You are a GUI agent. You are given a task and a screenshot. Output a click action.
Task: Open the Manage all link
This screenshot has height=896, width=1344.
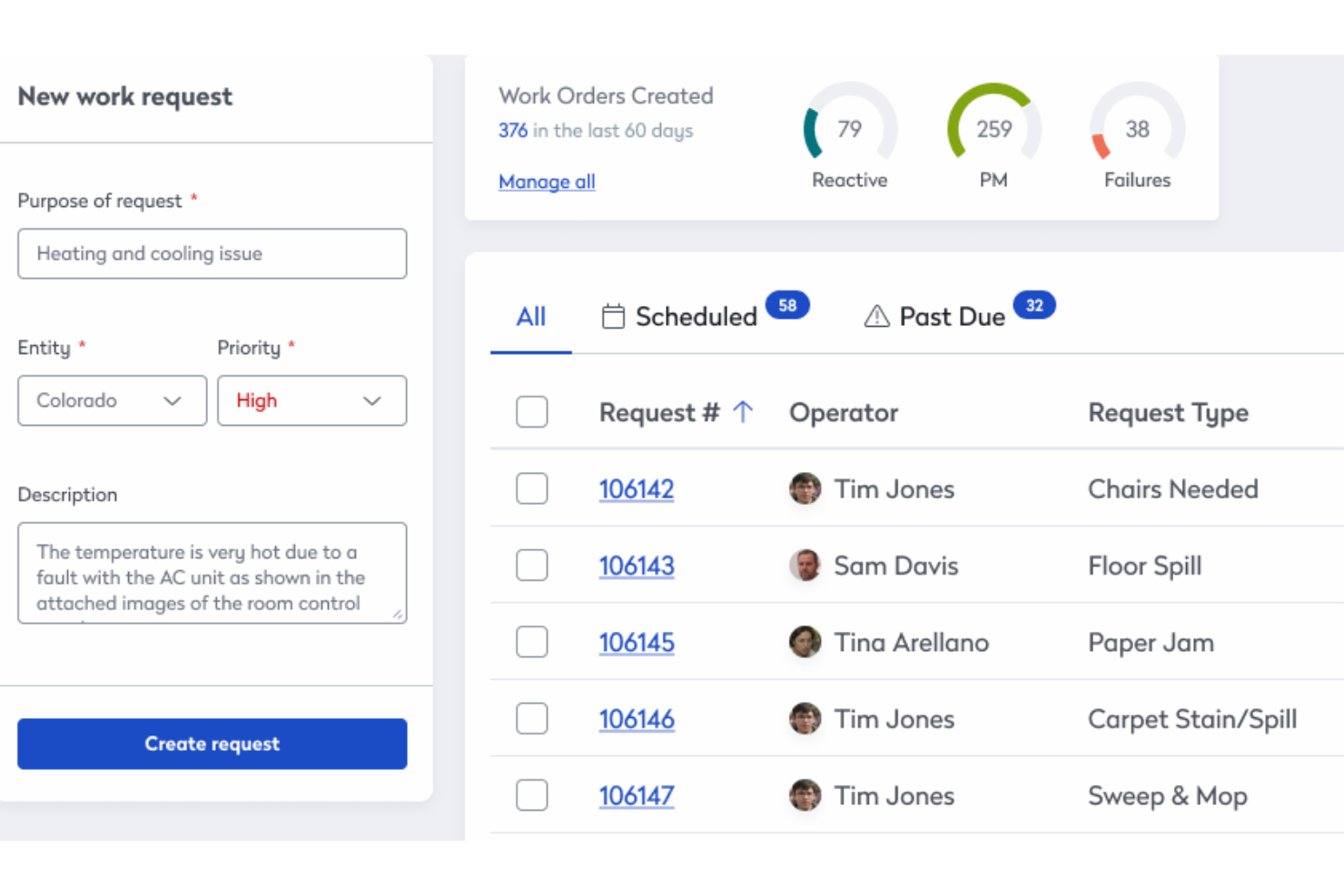(547, 182)
